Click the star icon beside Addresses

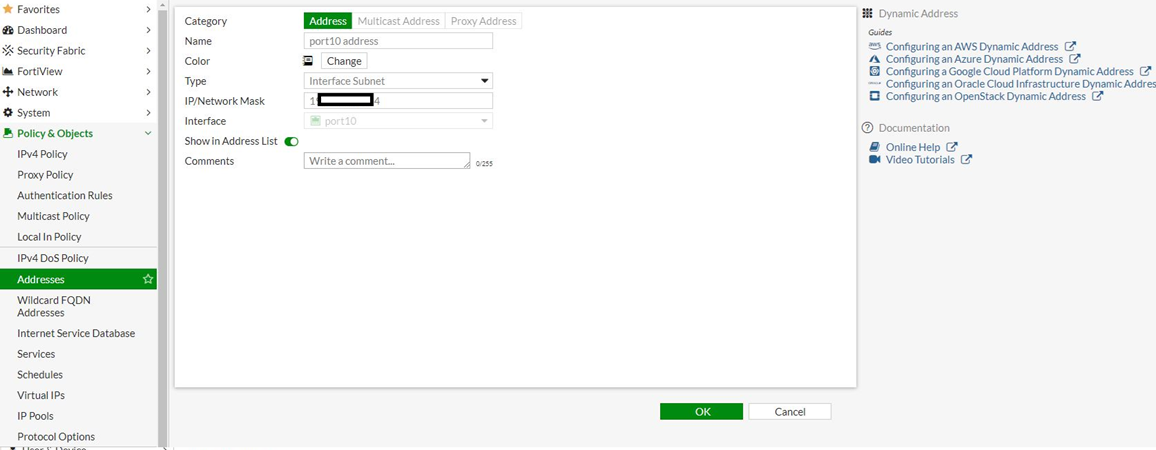[x=148, y=279]
